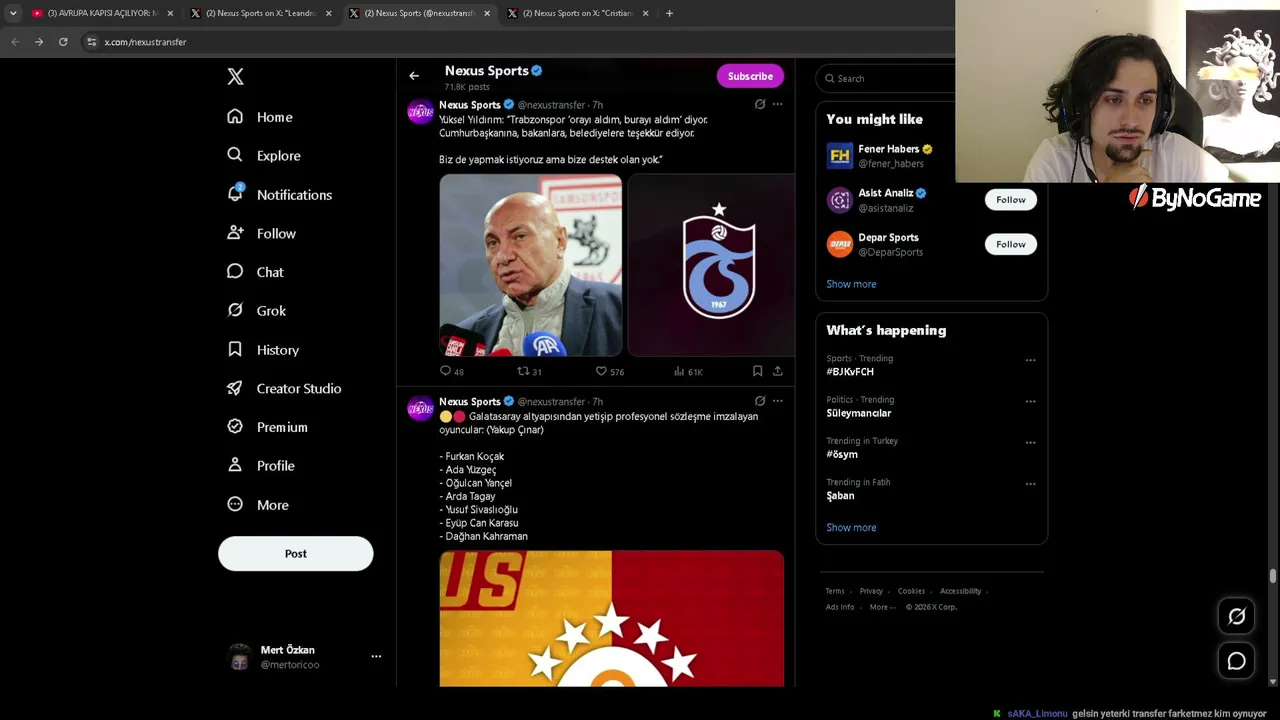Open the tab search dropdown arrow
This screenshot has width=1280, height=720.
pyautogui.click(x=13, y=13)
